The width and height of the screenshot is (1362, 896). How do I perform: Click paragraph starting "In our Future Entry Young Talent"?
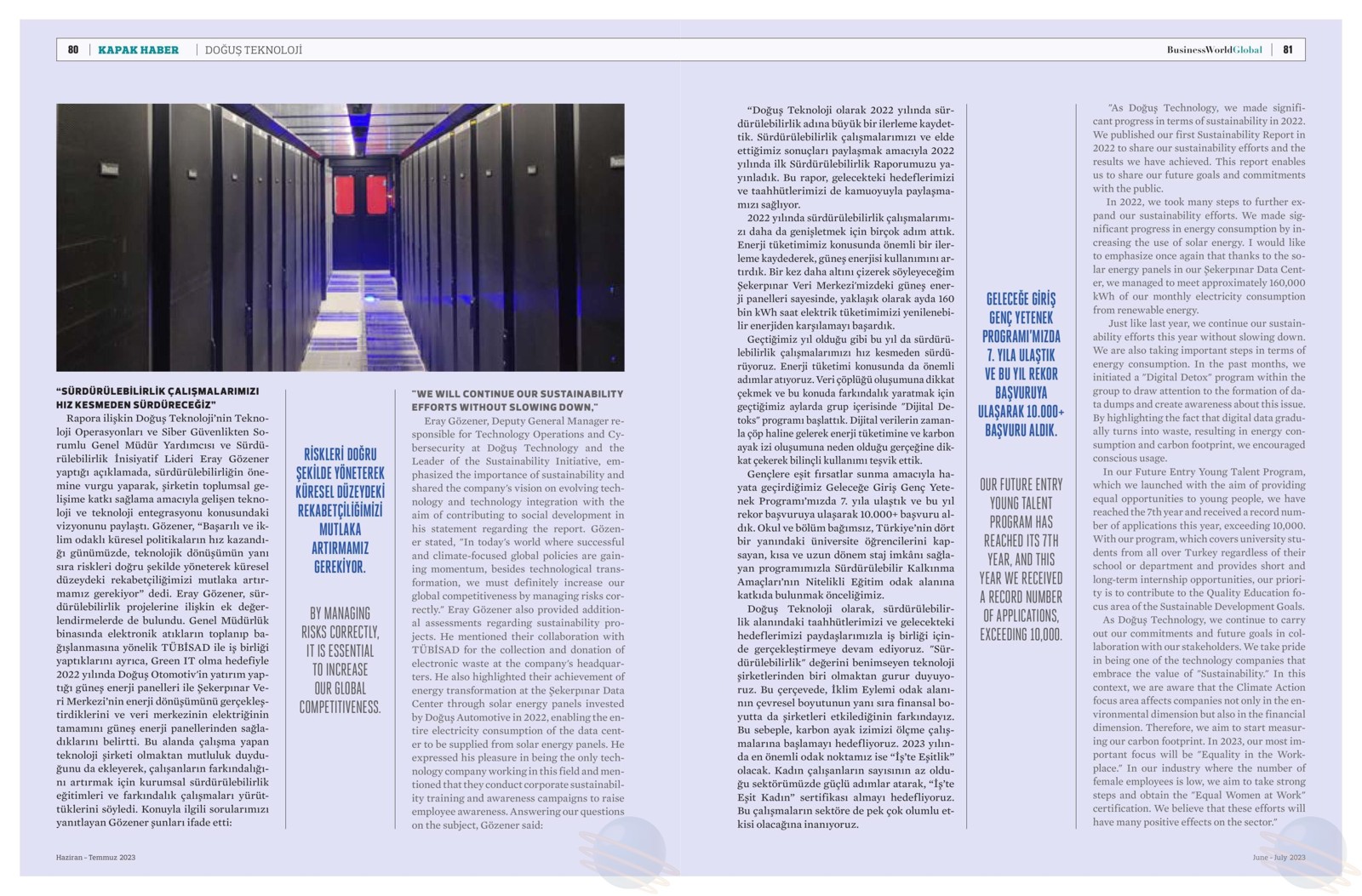pyautogui.click(x=1199, y=539)
